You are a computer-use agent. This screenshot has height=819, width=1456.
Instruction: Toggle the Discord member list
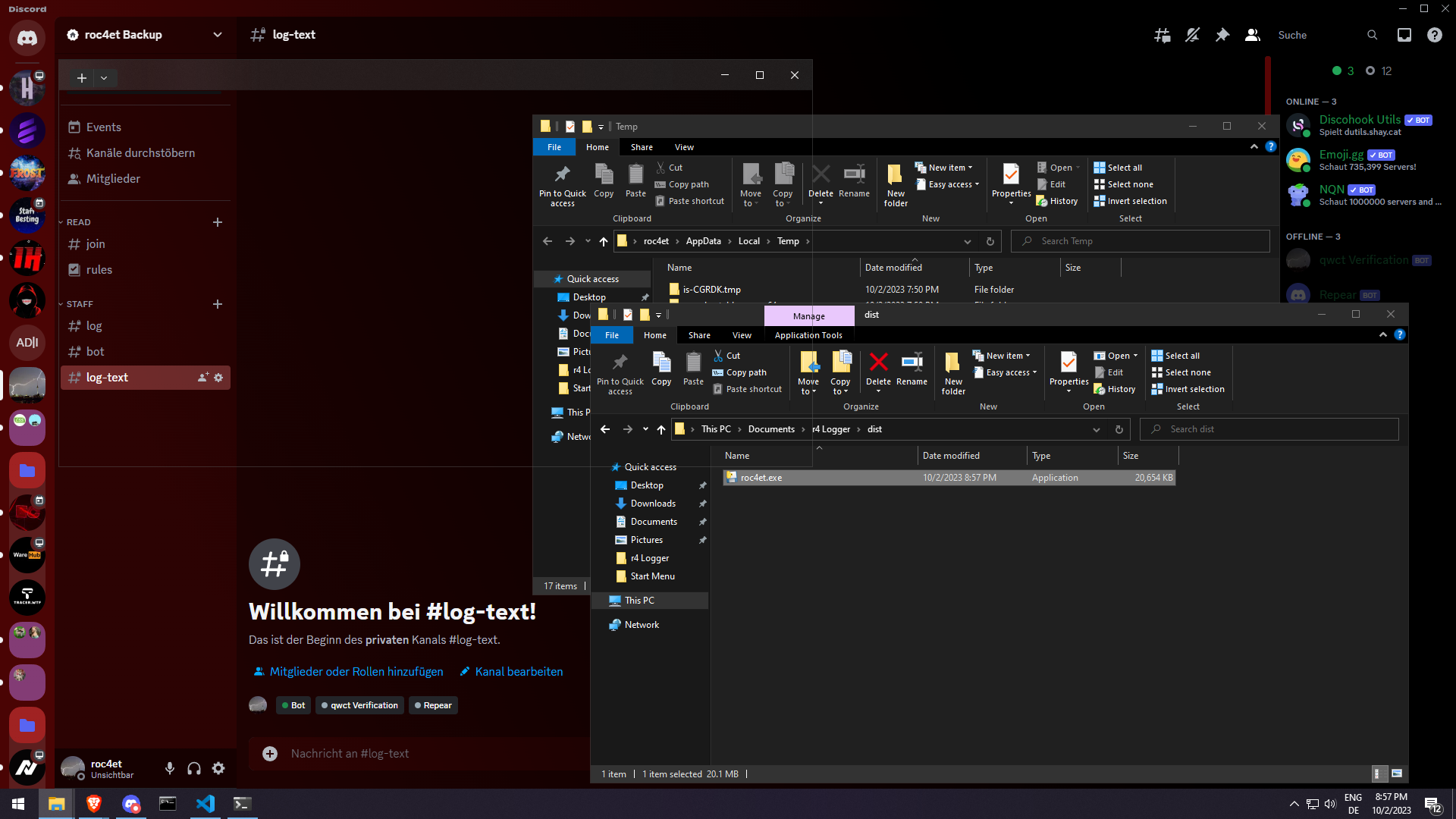pos(1253,35)
